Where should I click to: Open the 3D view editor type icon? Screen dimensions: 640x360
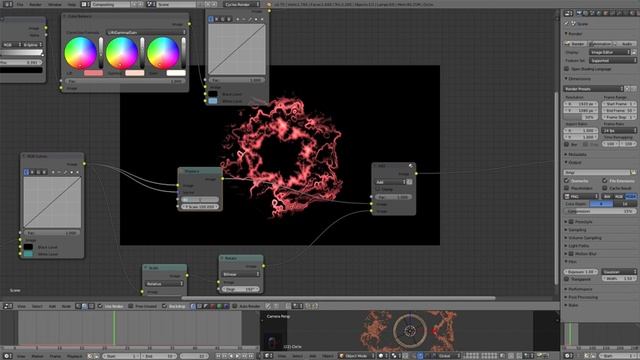[x=269, y=356]
